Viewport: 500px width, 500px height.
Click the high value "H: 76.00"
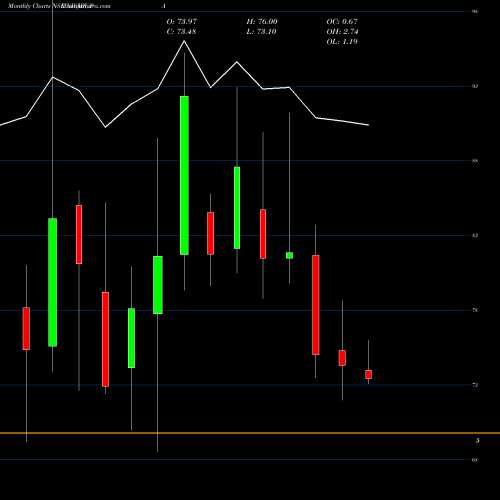pos(262,22)
